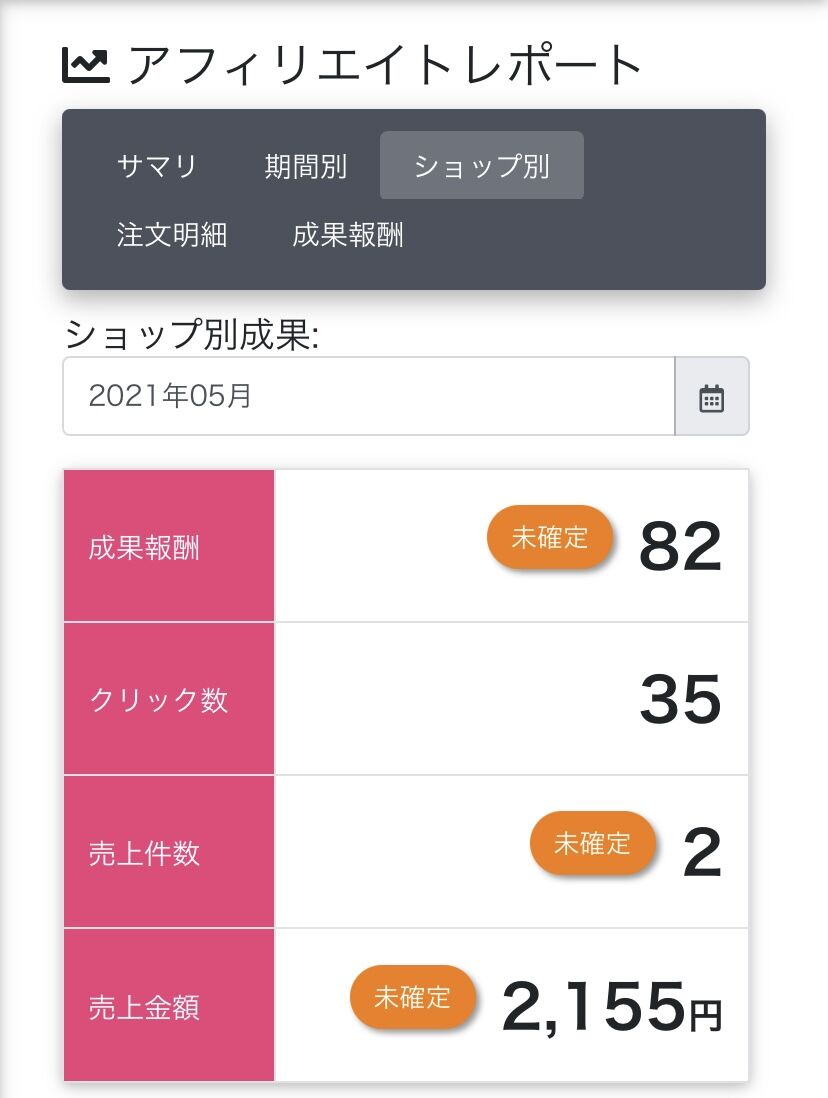Open the サマリ tab
This screenshot has height=1098, width=828.
157,166
